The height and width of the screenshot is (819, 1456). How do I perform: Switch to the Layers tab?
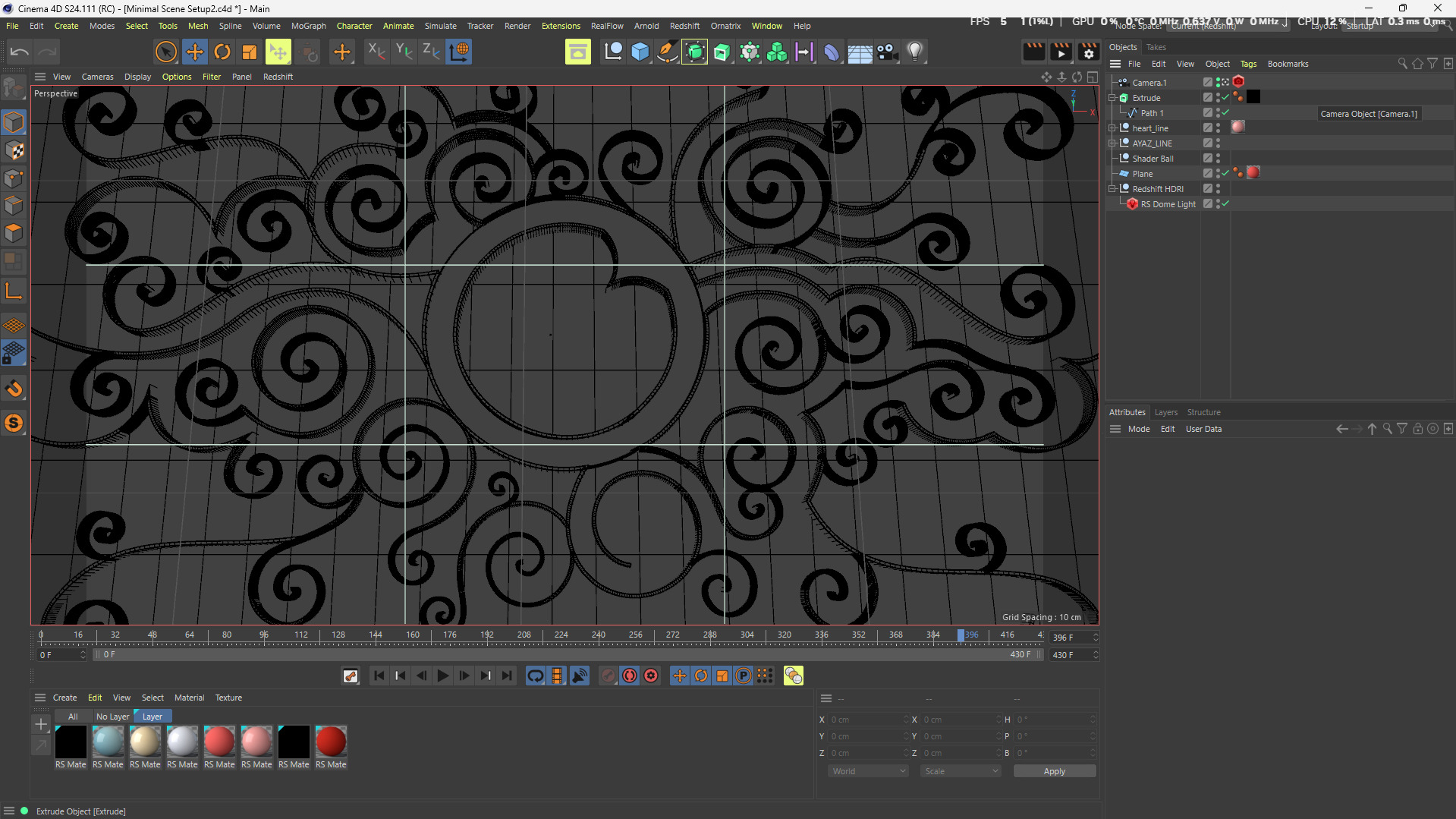[x=1165, y=412]
